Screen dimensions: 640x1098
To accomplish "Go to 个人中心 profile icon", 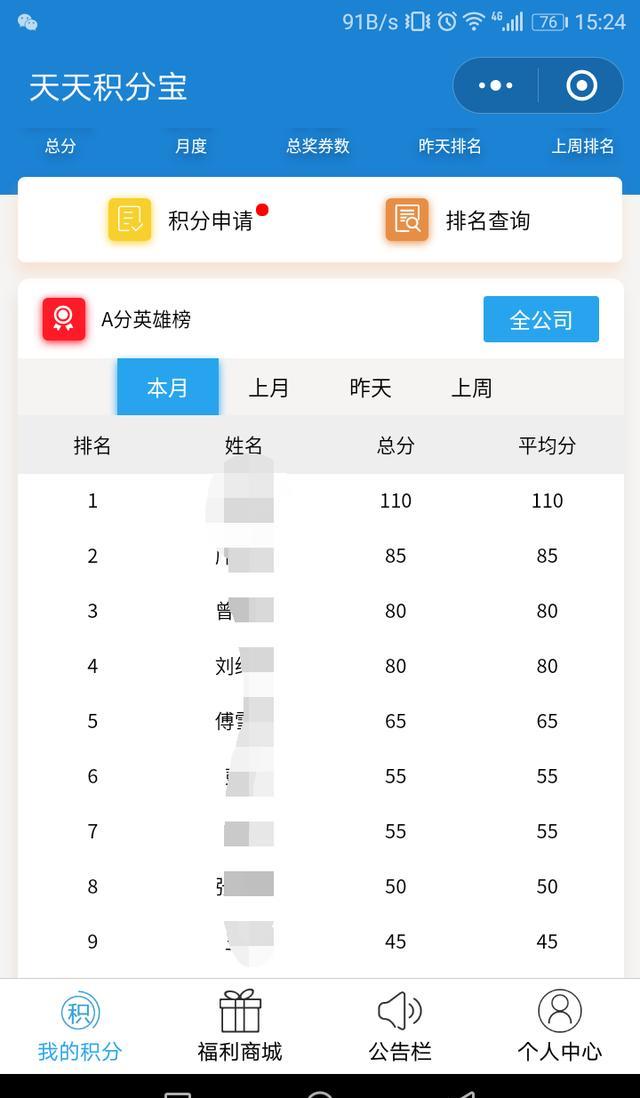I will [x=560, y=1012].
